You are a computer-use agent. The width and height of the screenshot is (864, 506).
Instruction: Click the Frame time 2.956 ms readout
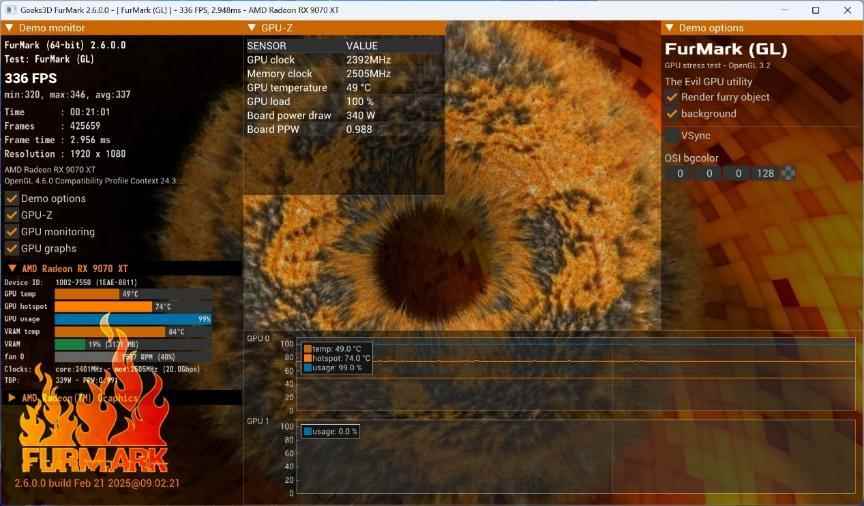[57, 140]
